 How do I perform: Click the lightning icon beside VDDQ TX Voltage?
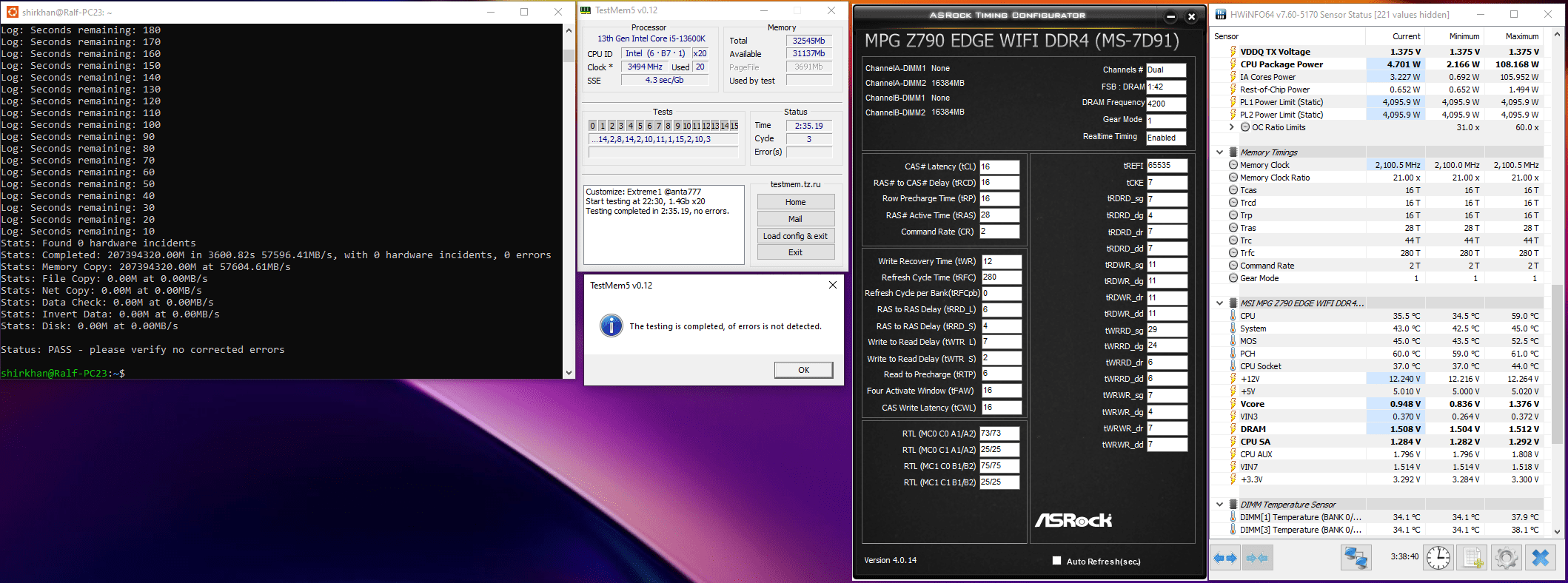pos(1233,52)
